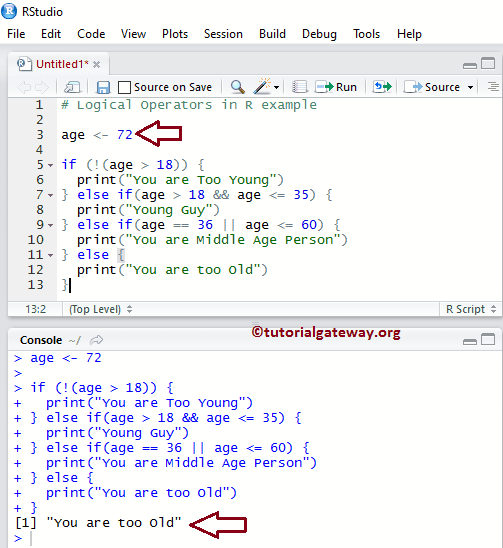Enable the Source on Save checkbox
Screen dimensions: 503x548
coord(124,87)
